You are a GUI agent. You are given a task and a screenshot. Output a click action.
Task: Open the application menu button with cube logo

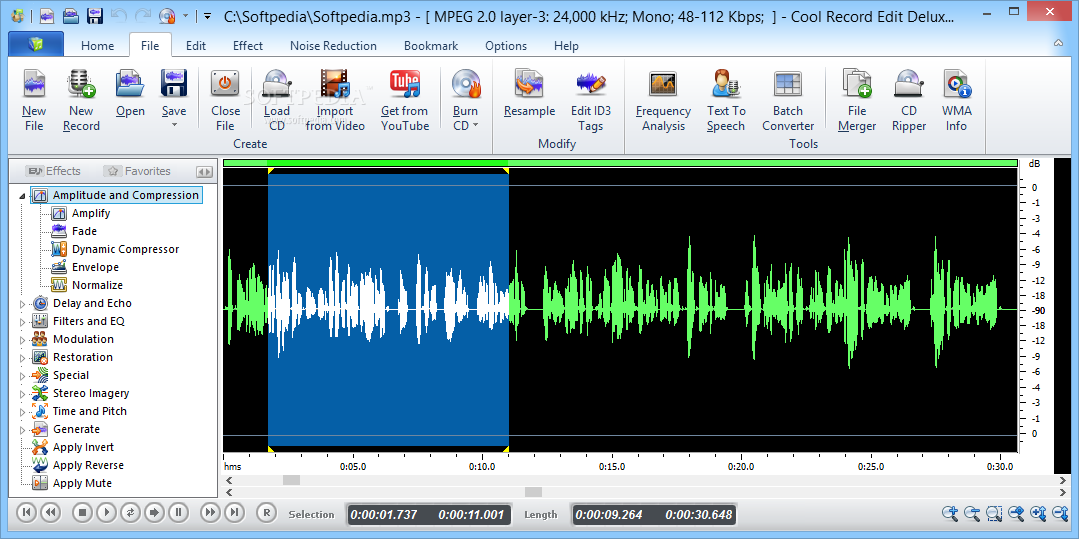[36, 45]
